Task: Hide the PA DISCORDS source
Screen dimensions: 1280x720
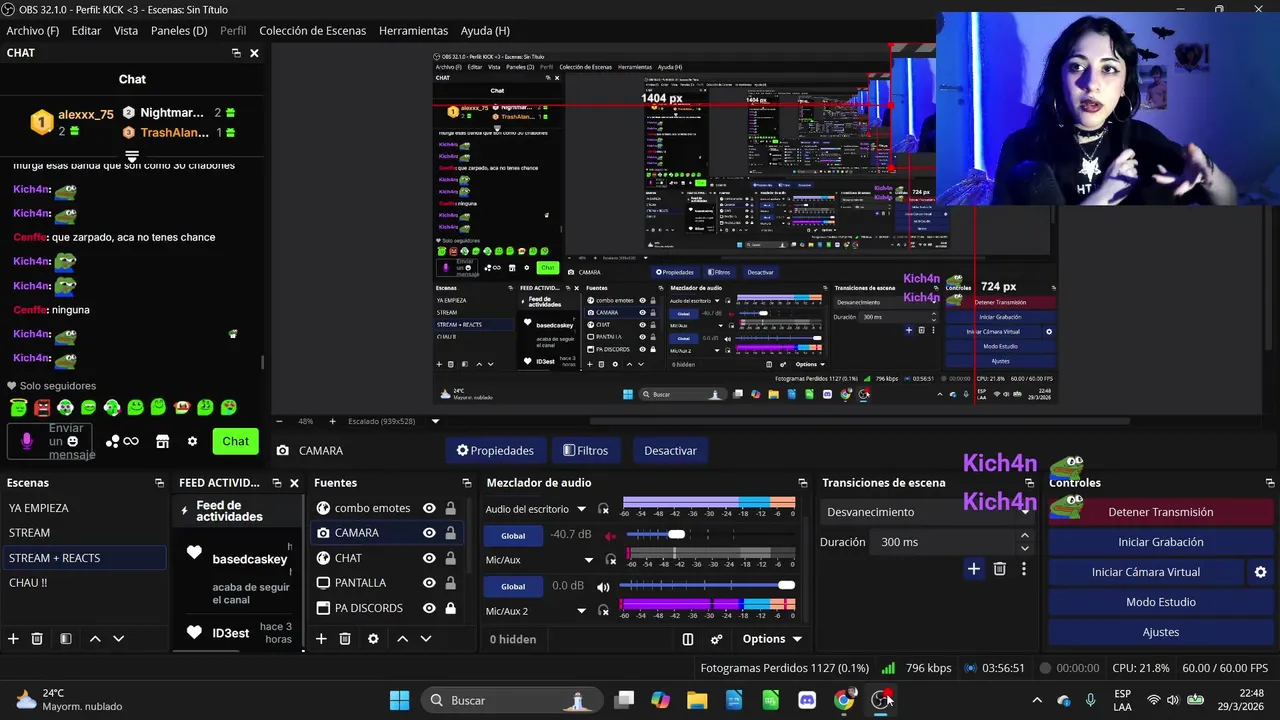Action: click(x=429, y=608)
